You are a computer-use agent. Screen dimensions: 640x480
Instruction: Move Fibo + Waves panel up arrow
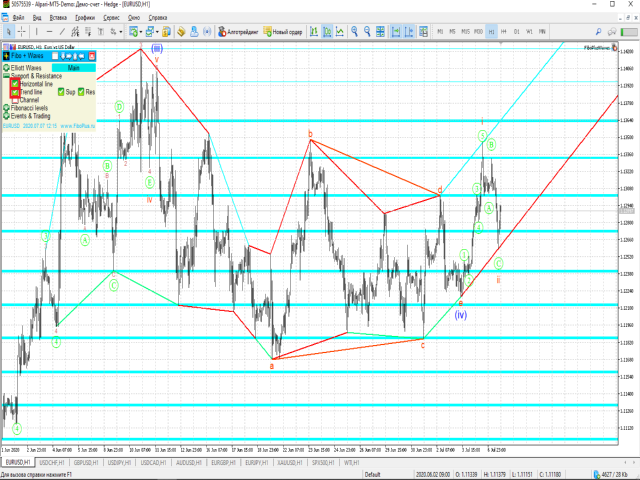pyautogui.click(x=75, y=56)
